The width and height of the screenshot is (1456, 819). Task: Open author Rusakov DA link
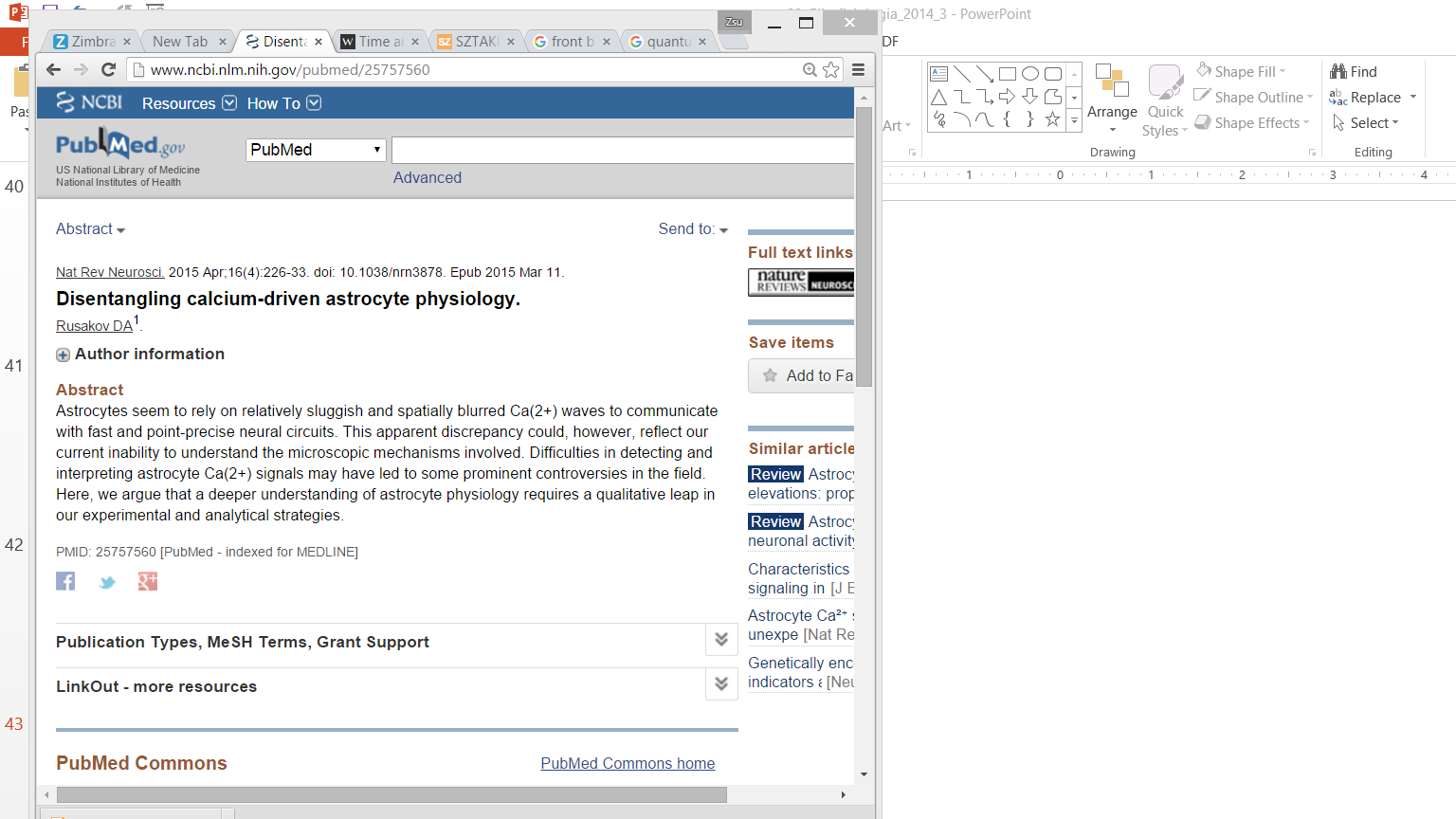(x=94, y=325)
